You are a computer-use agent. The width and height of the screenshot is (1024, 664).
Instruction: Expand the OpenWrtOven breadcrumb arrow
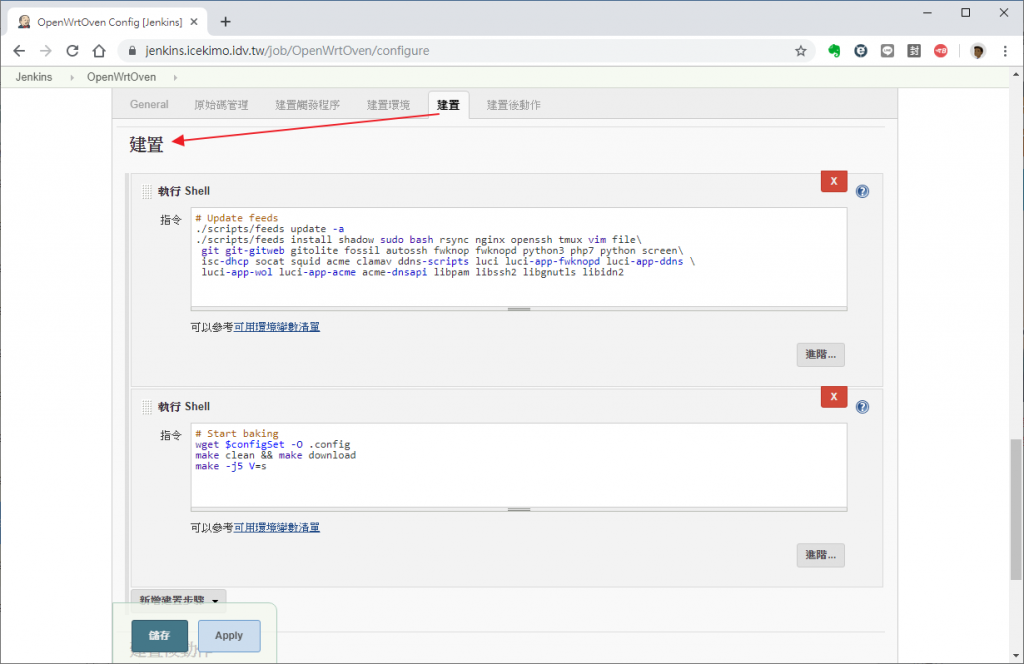[175, 77]
